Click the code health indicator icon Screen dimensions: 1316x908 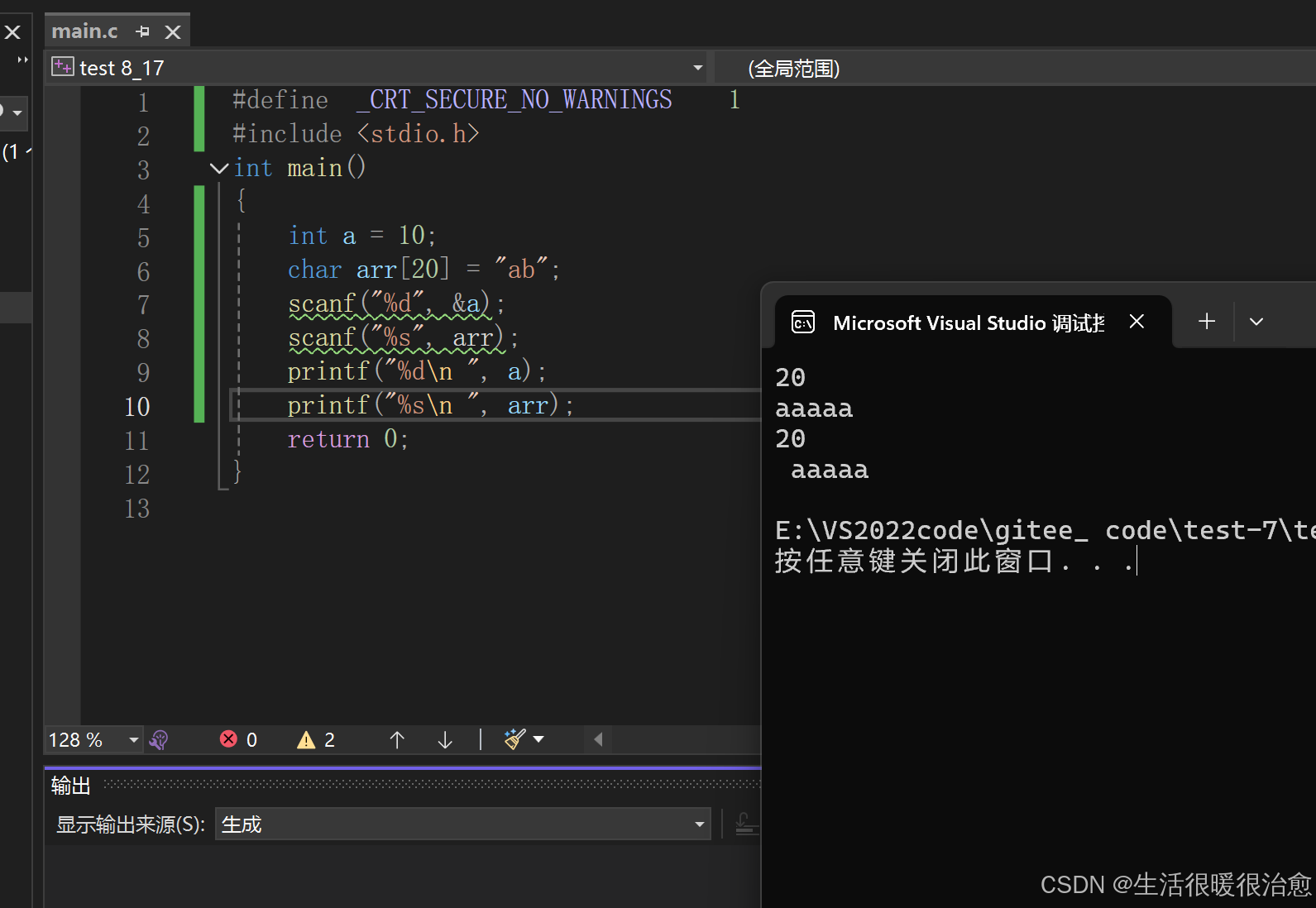[x=159, y=739]
